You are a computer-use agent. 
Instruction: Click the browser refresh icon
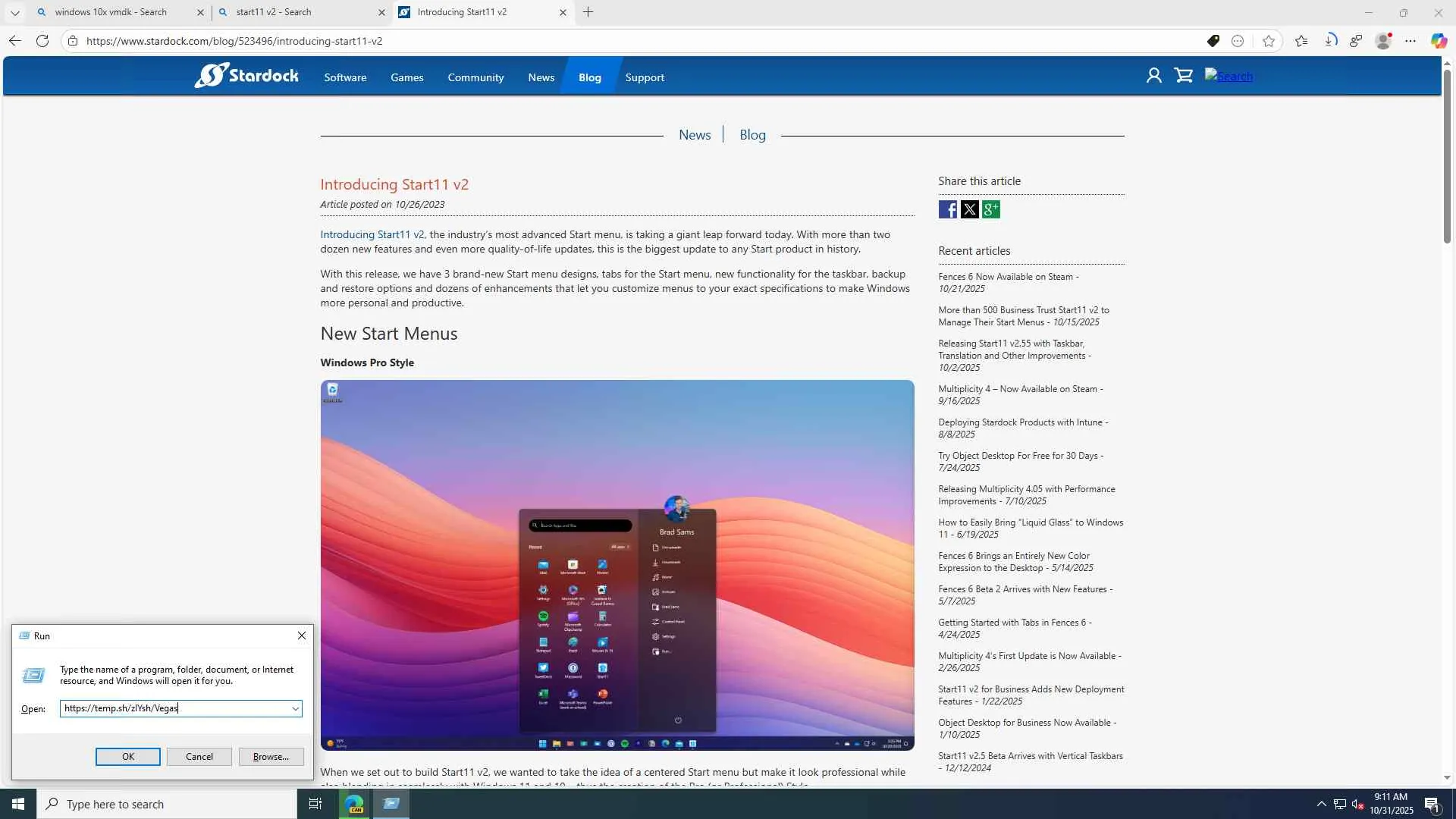coord(42,41)
